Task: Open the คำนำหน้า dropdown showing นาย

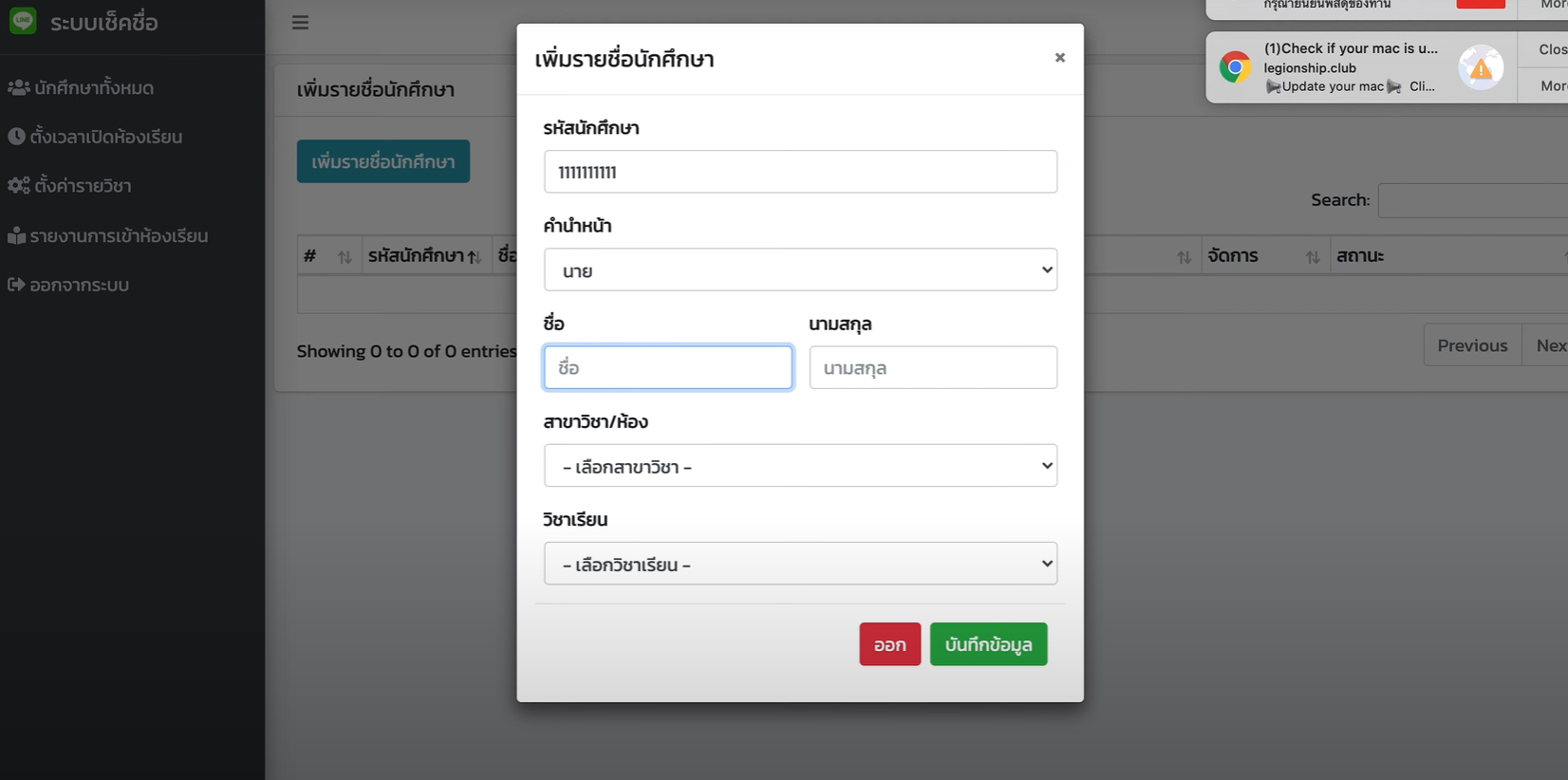Action: pos(800,269)
